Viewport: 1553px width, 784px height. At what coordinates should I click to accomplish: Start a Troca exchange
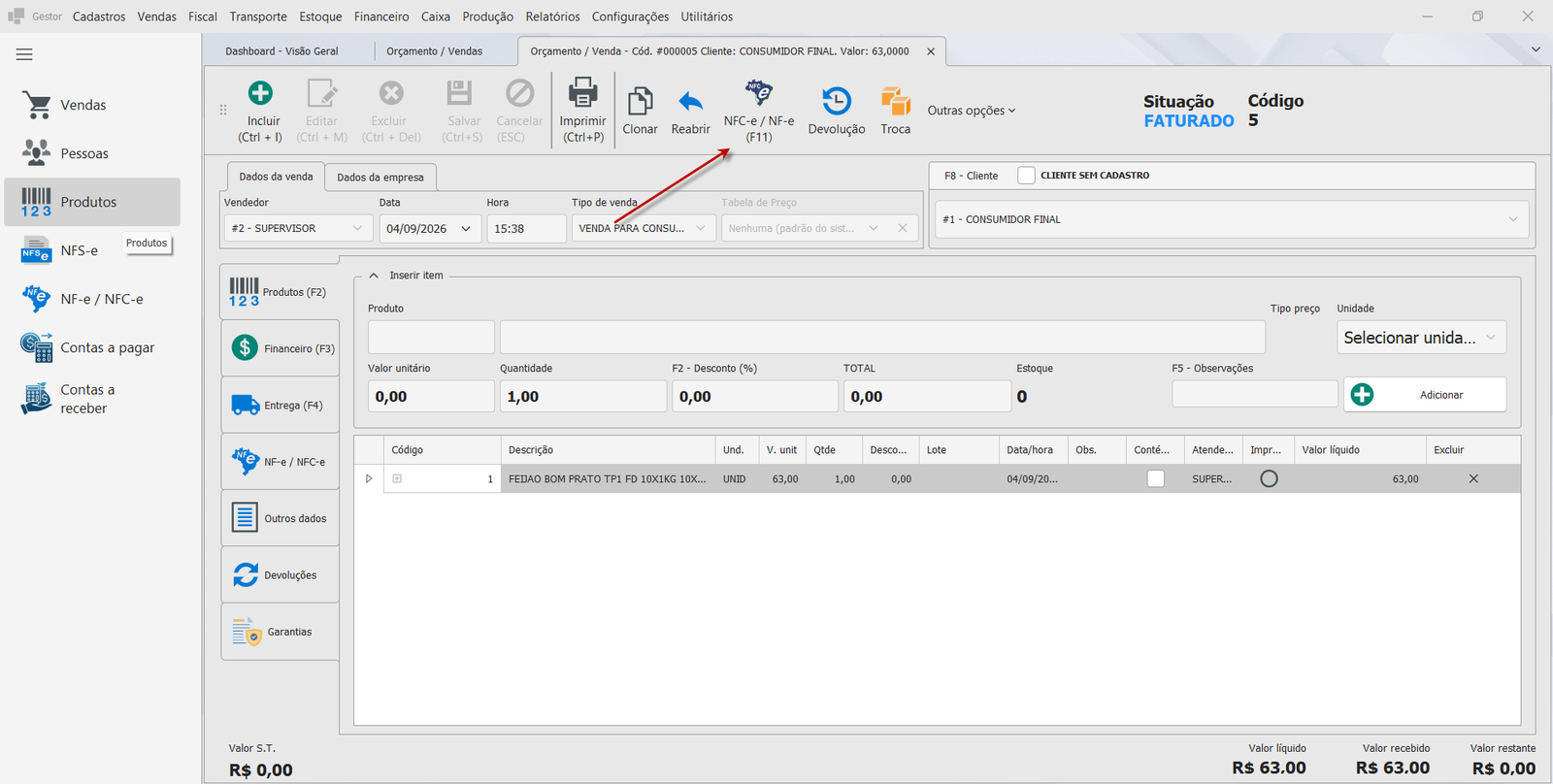[895, 110]
